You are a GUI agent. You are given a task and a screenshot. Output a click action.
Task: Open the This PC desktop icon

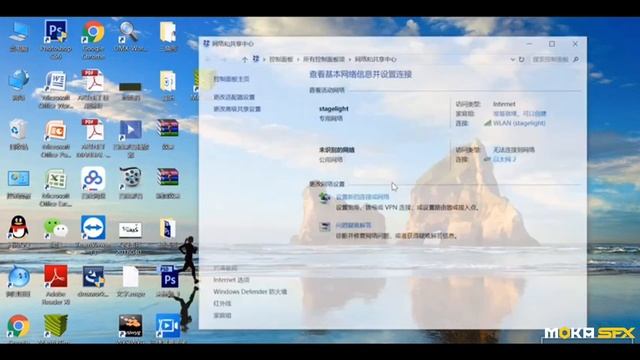18,33
